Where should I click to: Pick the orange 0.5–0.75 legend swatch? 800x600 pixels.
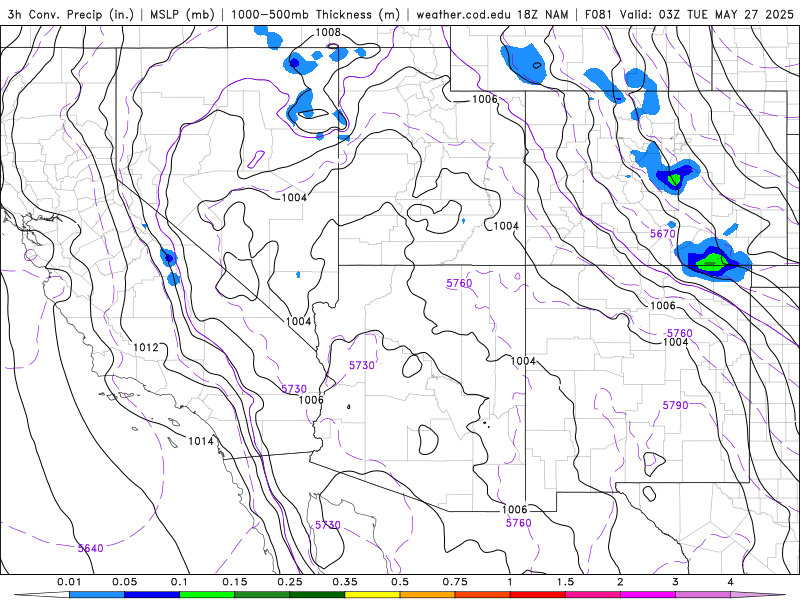pos(428,595)
